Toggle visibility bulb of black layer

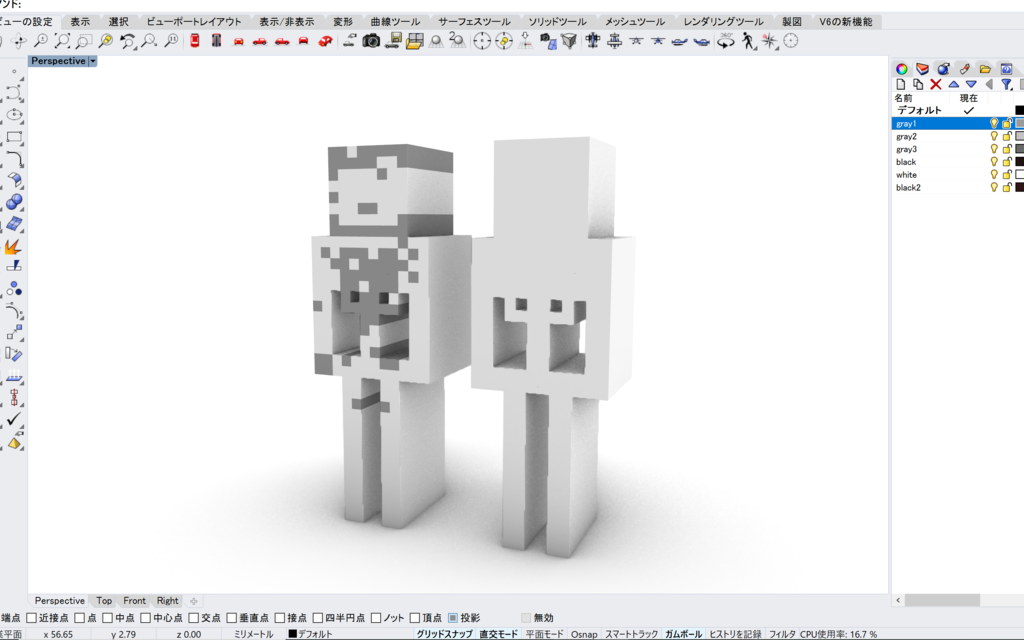(x=994, y=162)
